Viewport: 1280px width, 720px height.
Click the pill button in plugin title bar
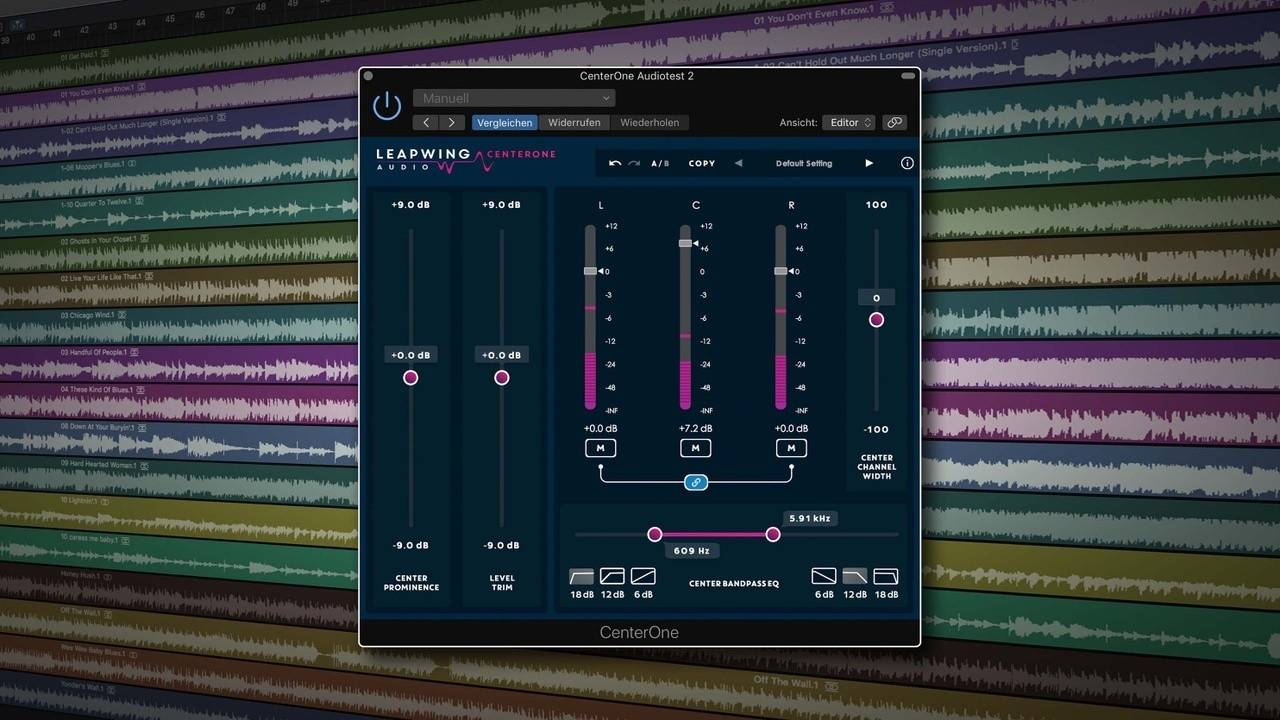coord(908,76)
